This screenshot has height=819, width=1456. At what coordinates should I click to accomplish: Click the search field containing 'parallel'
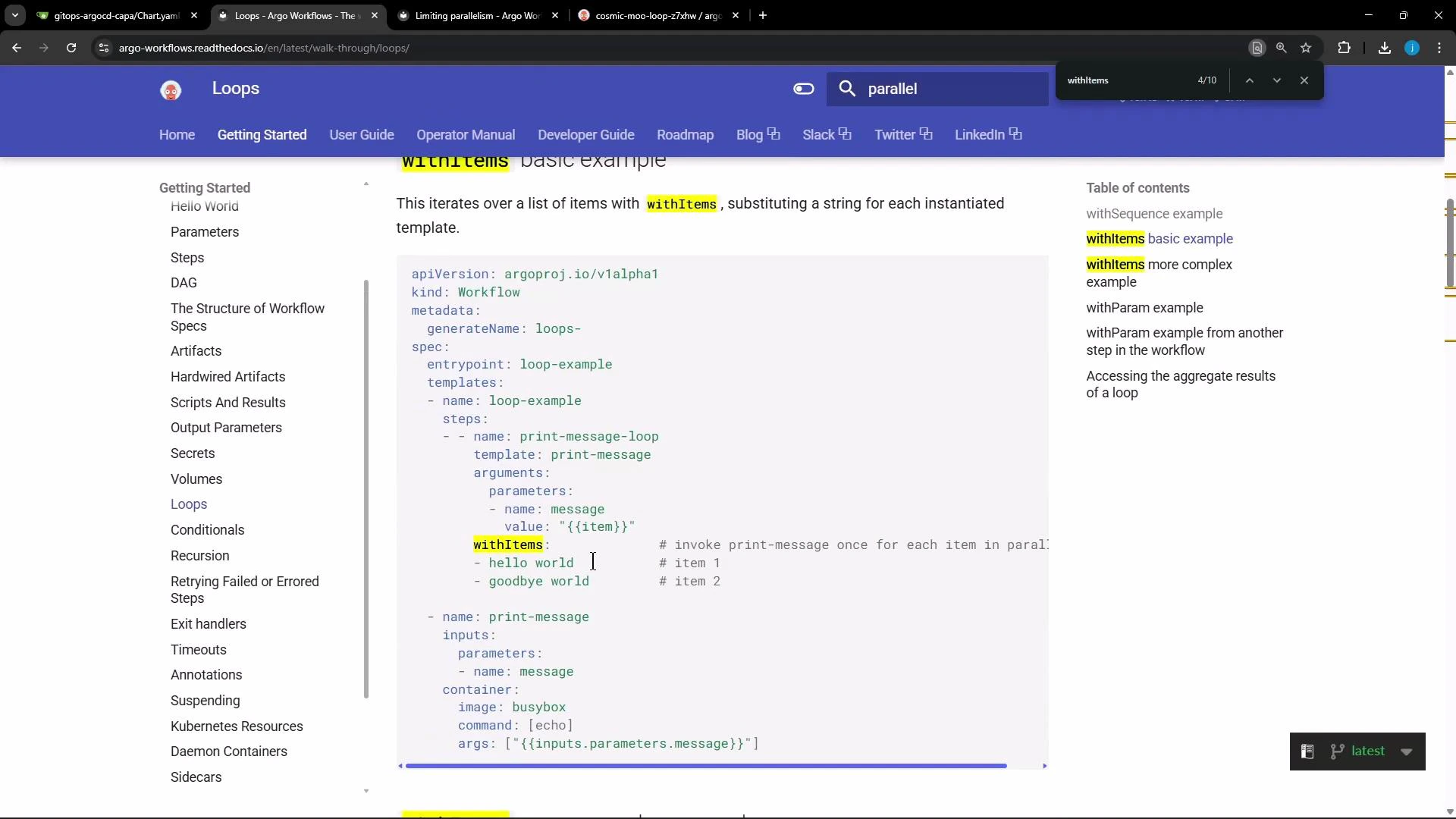(937, 89)
